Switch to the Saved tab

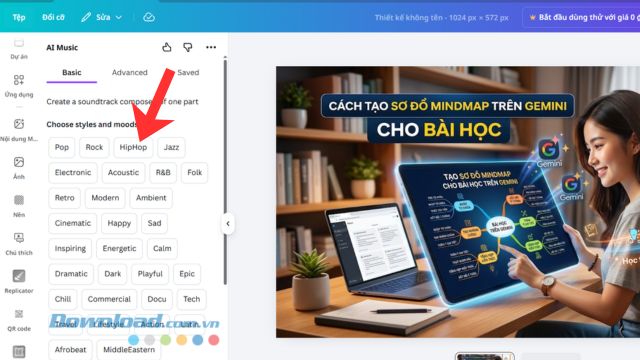pos(188,73)
